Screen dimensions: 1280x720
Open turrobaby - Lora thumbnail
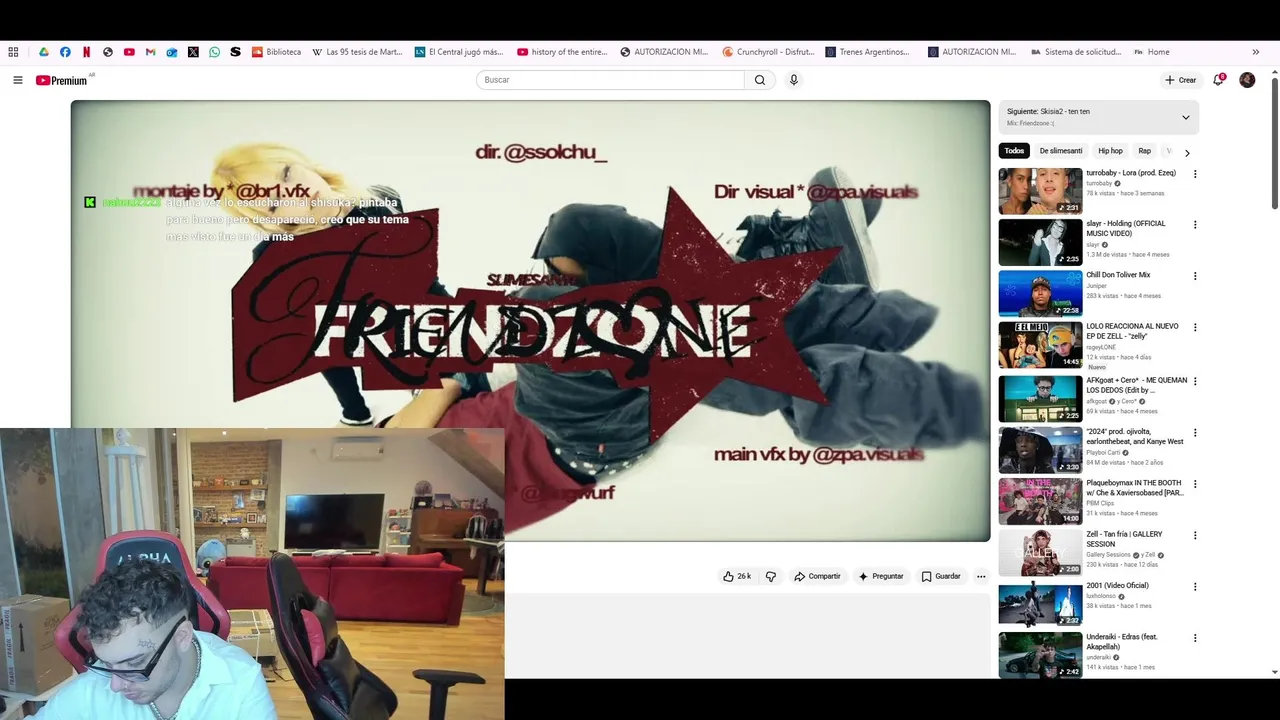coord(1040,190)
